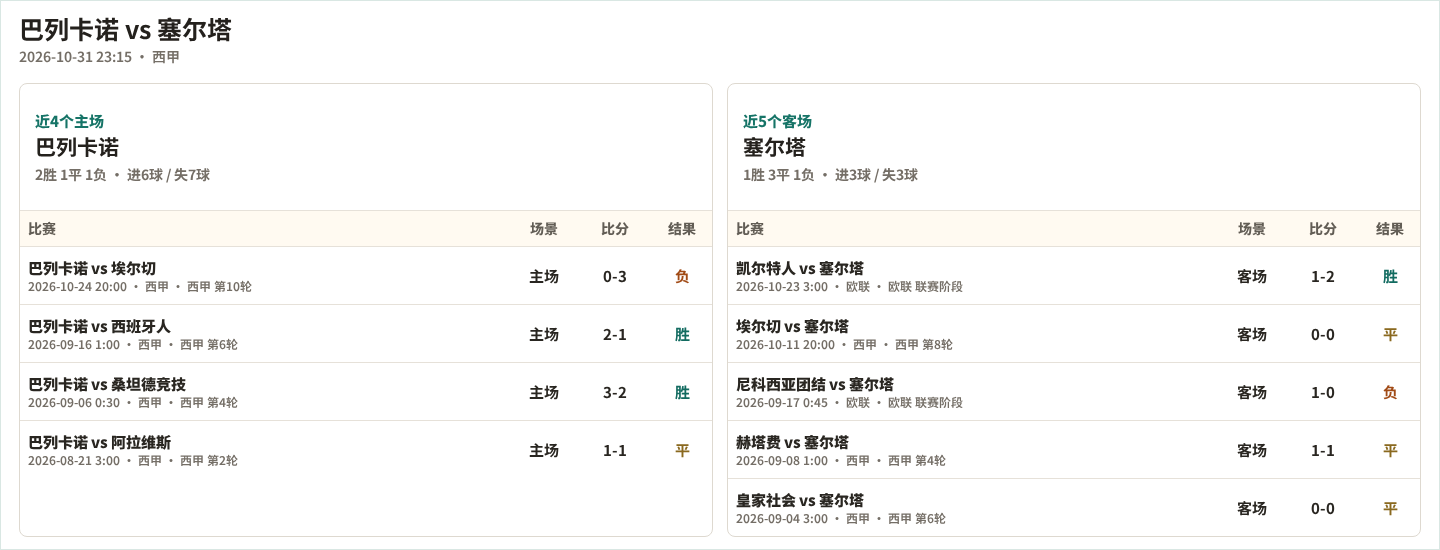Click the 平 result for 巴列卡诺 vs 阿拉维斯
The image size is (1440, 550).
click(x=682, y=450)
